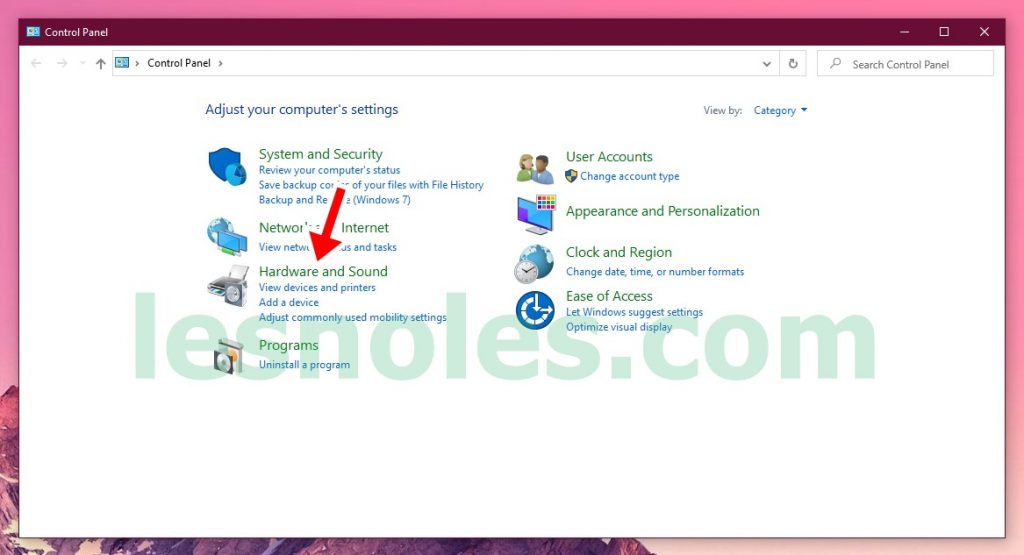The width and height of the screenshot is (1024, 555).
Task: Expand chevron after Control Panel breadcrumb
Action: 220,63
